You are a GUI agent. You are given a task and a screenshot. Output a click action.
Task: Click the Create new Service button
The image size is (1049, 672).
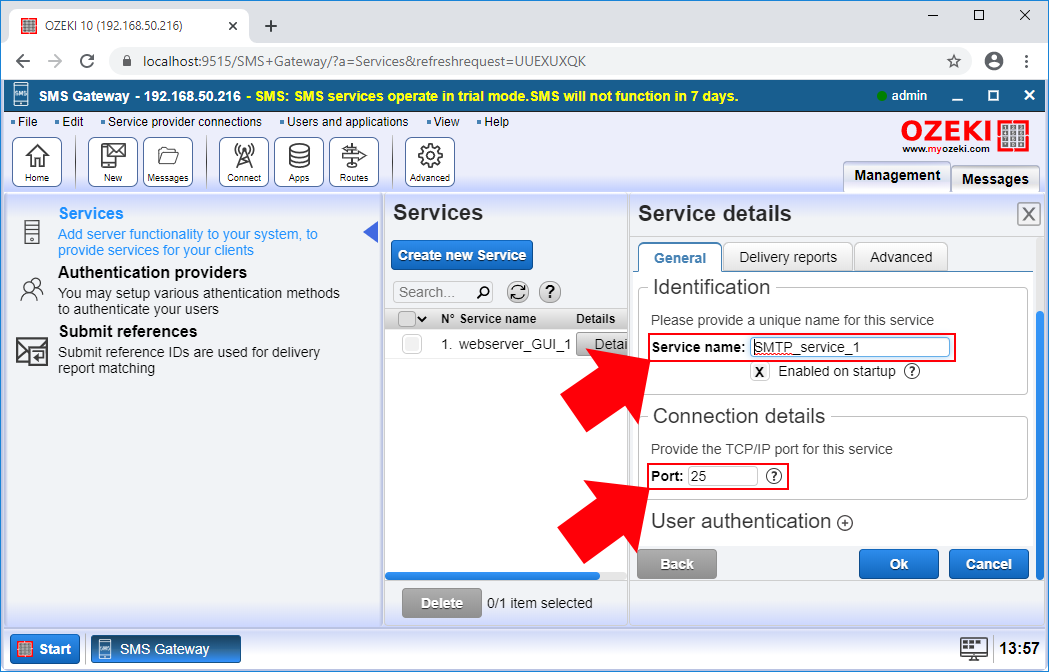click(x=462, y=255)
